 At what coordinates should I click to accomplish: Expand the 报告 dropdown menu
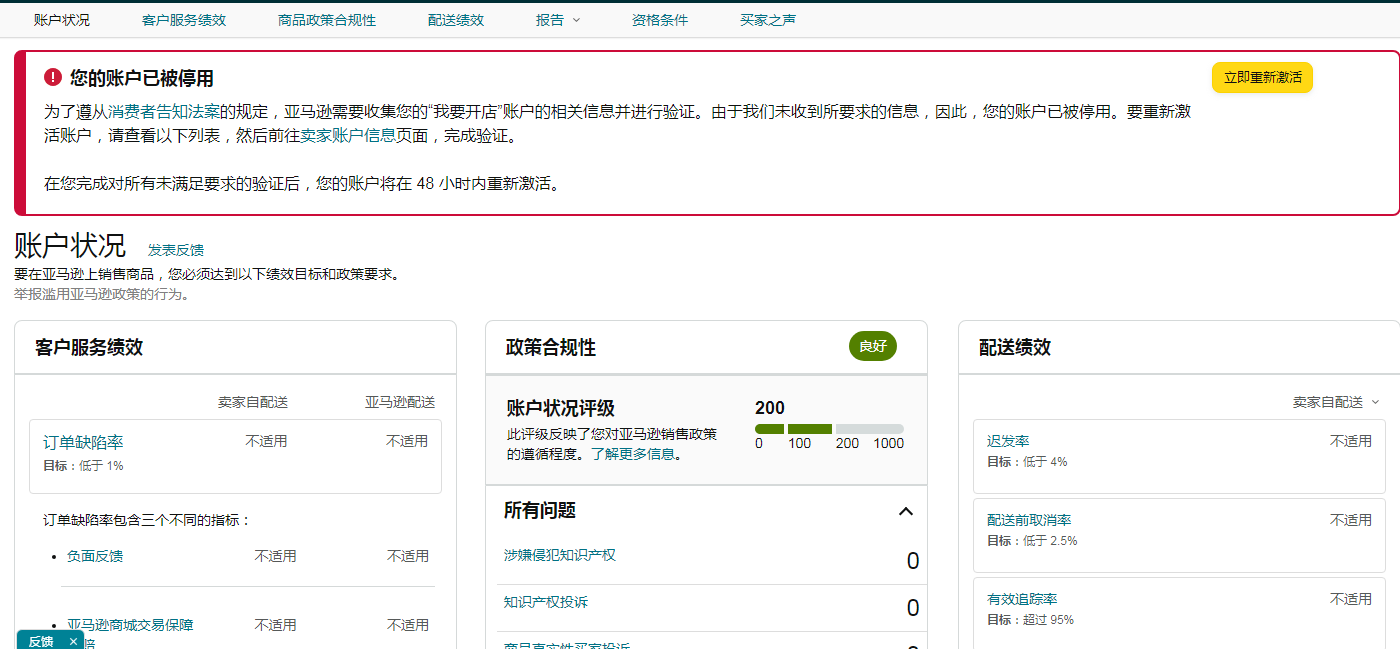pyautogui.click(x=558, y=20)
